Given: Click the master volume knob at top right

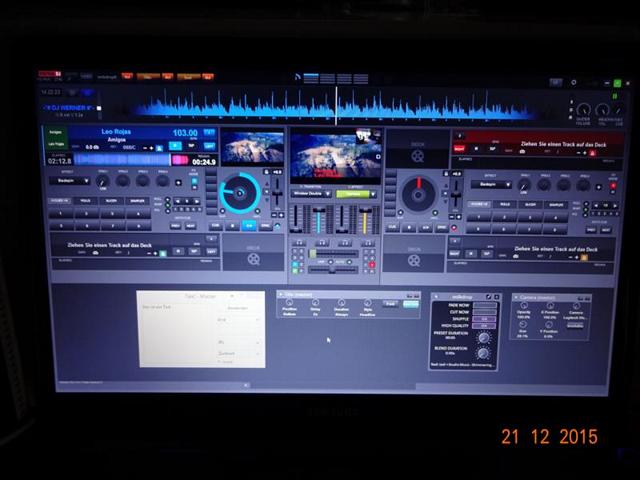Looking at the screenshot, I should [583, 110].
